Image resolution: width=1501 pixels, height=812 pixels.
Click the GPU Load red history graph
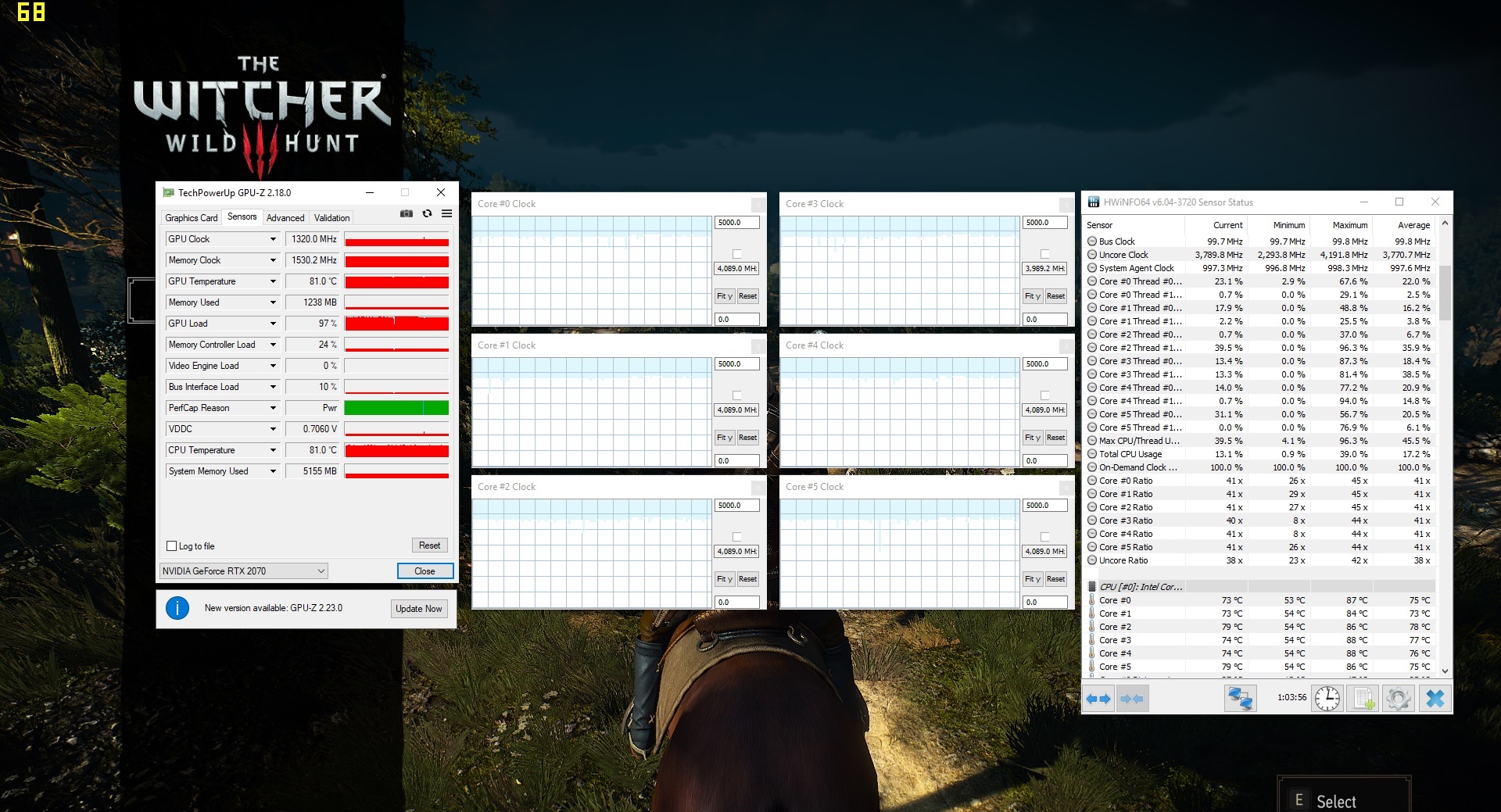point(397,324)
